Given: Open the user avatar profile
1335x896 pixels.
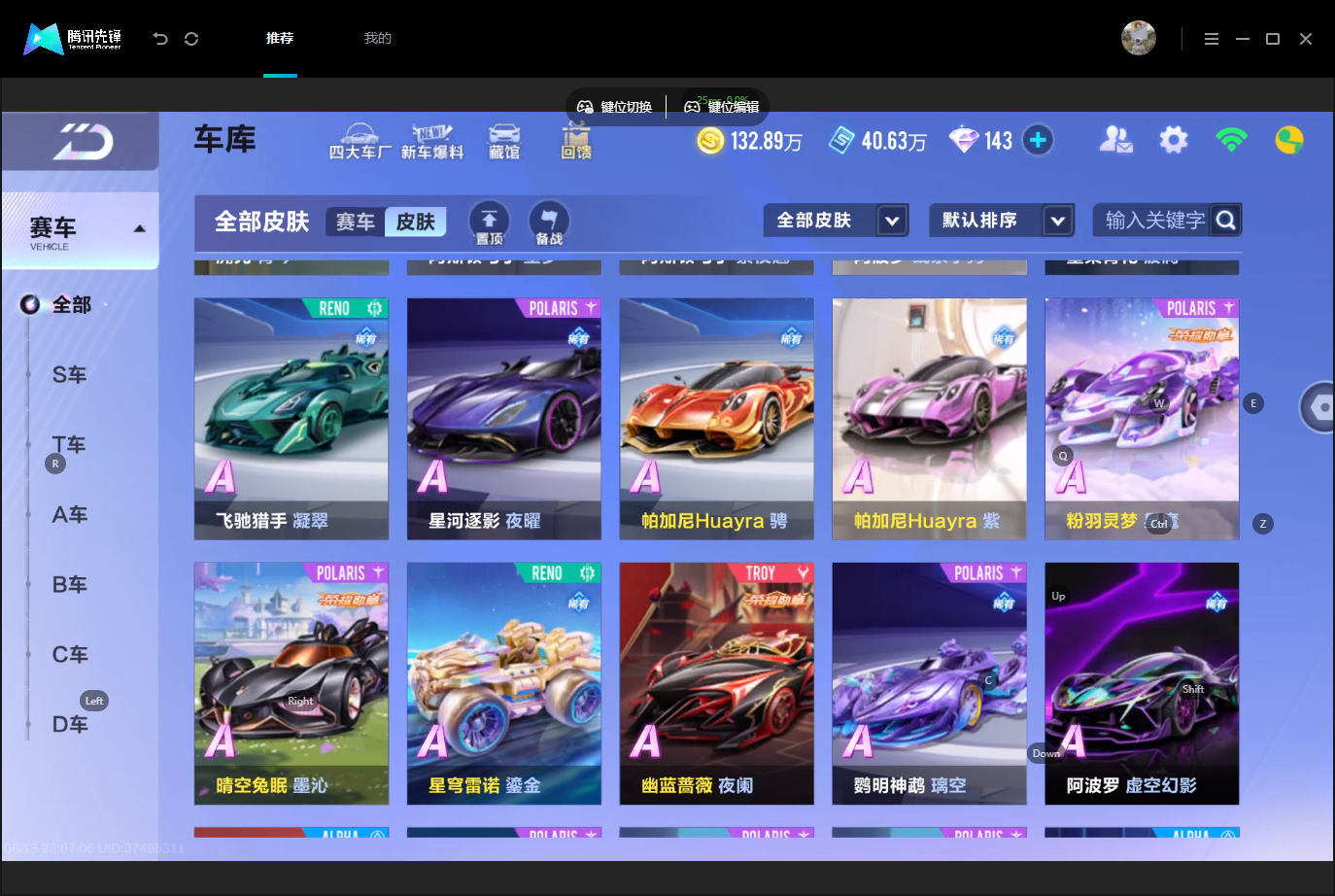Looking at the screenshot, I should click(x=1139, y=38).
